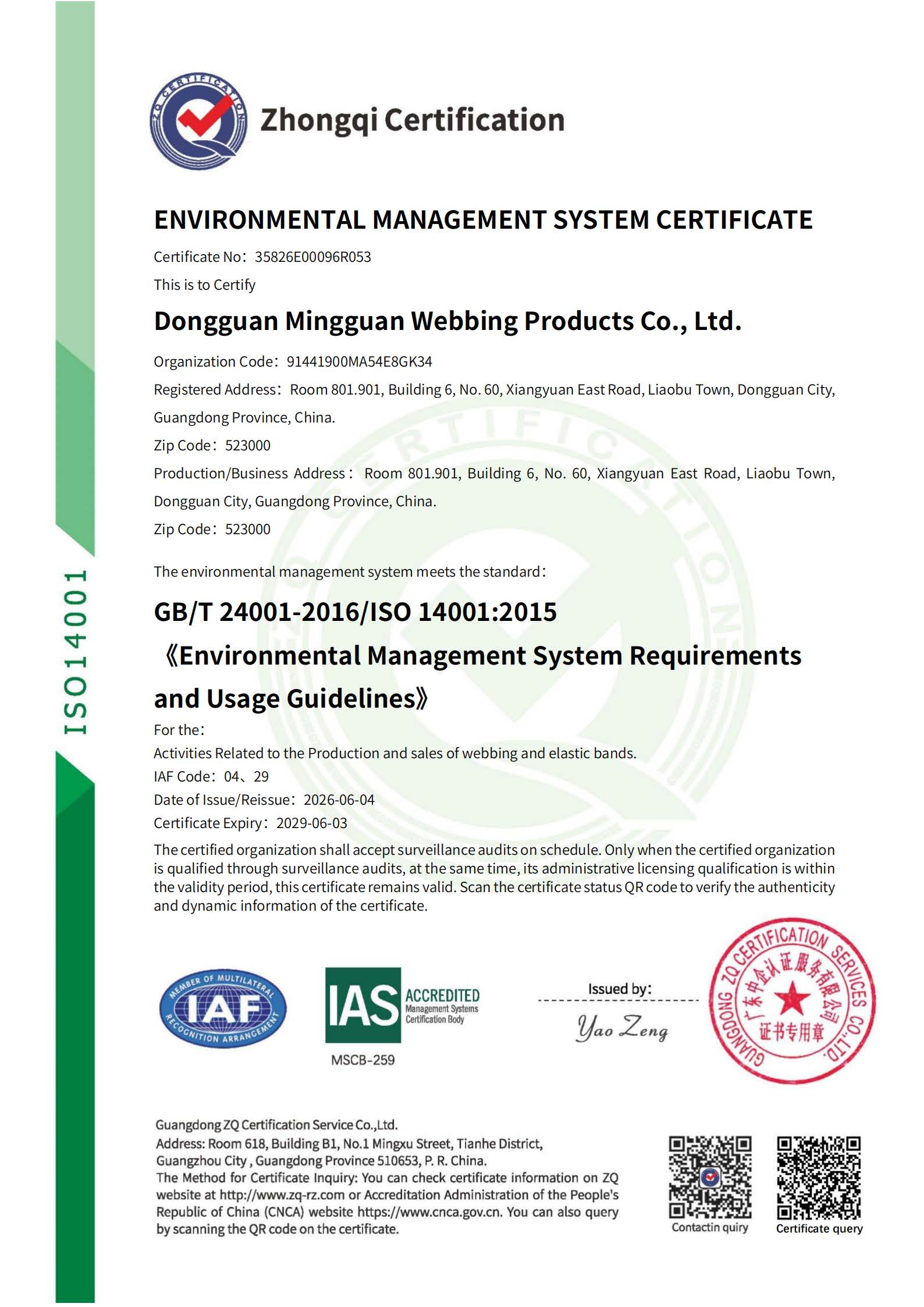
Task: Click the 'GB/T 24001-2016/ISO 14001:2015' standard heading
Action: pos(355,612)
